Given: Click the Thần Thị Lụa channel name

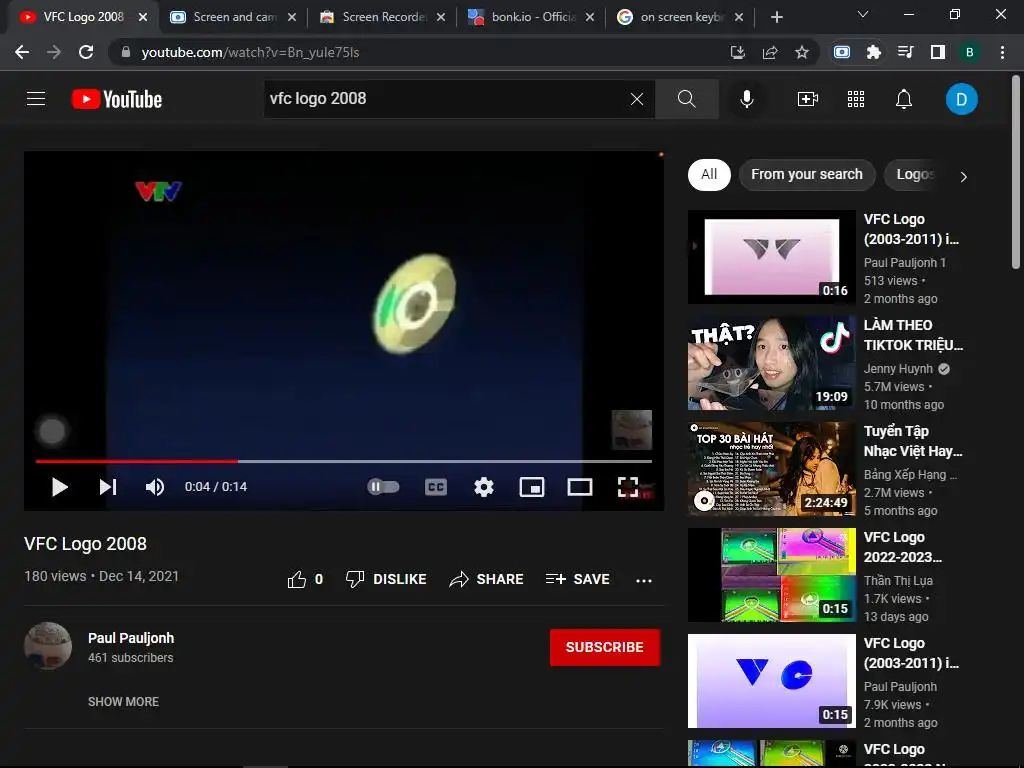Looking at the screenshot, I should tap(898, 581).
